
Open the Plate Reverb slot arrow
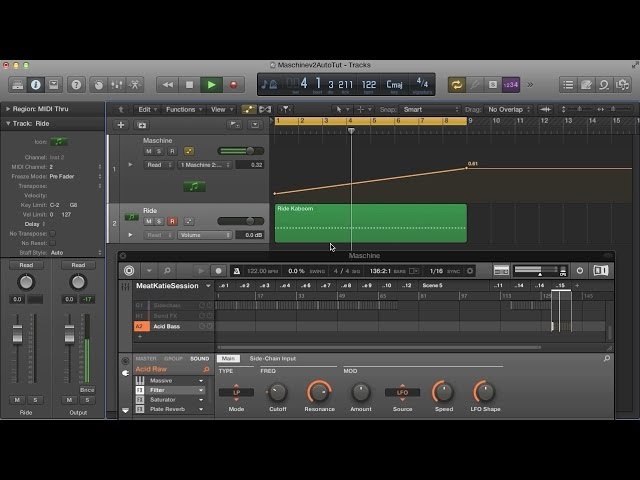click(201, 409)
